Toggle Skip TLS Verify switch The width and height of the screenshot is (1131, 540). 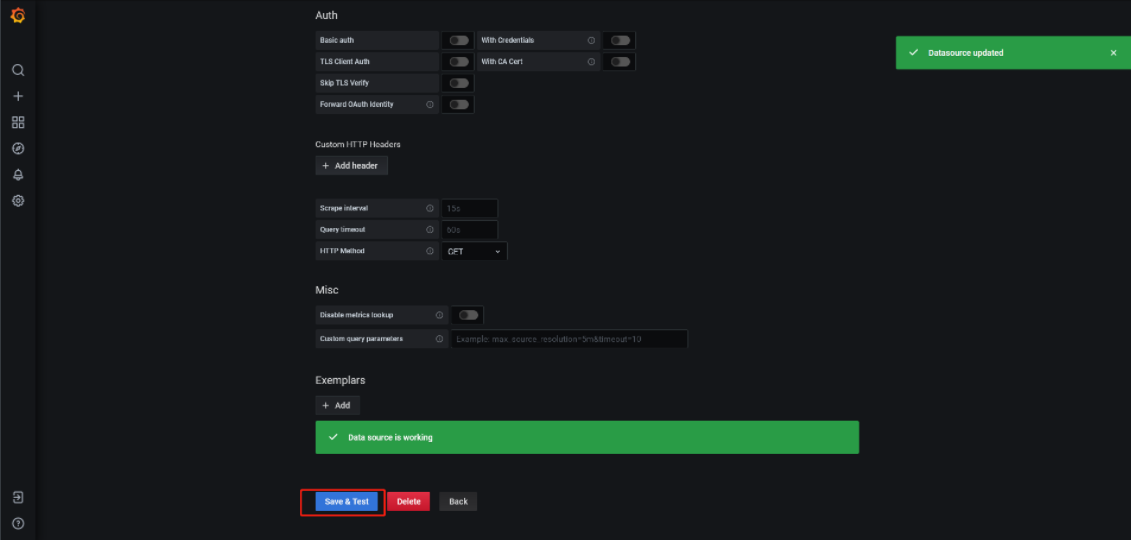459,83
